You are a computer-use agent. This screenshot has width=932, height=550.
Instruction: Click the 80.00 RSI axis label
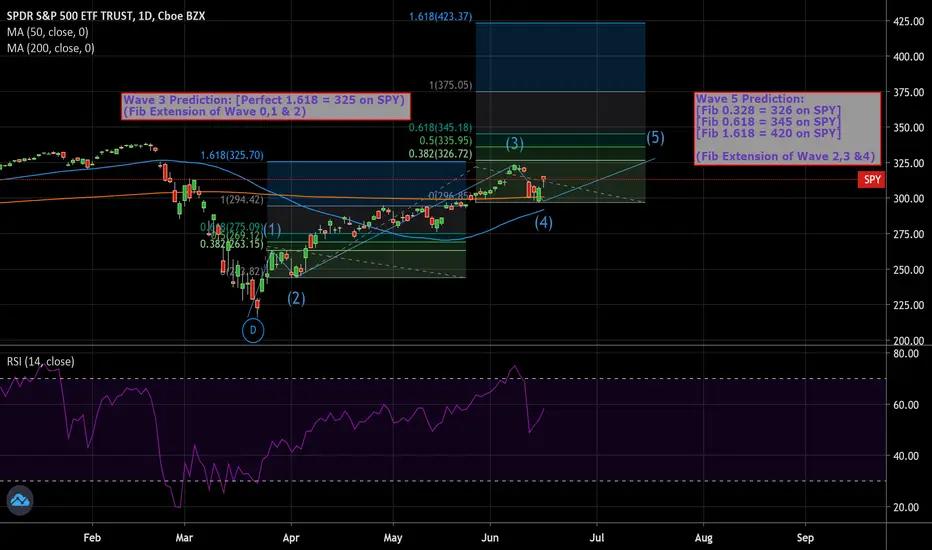pyautogui.click(x=905, y=353)
